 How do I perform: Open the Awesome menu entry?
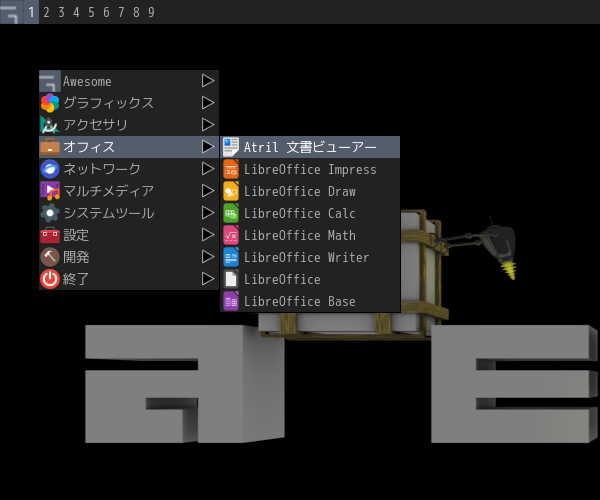129,81
